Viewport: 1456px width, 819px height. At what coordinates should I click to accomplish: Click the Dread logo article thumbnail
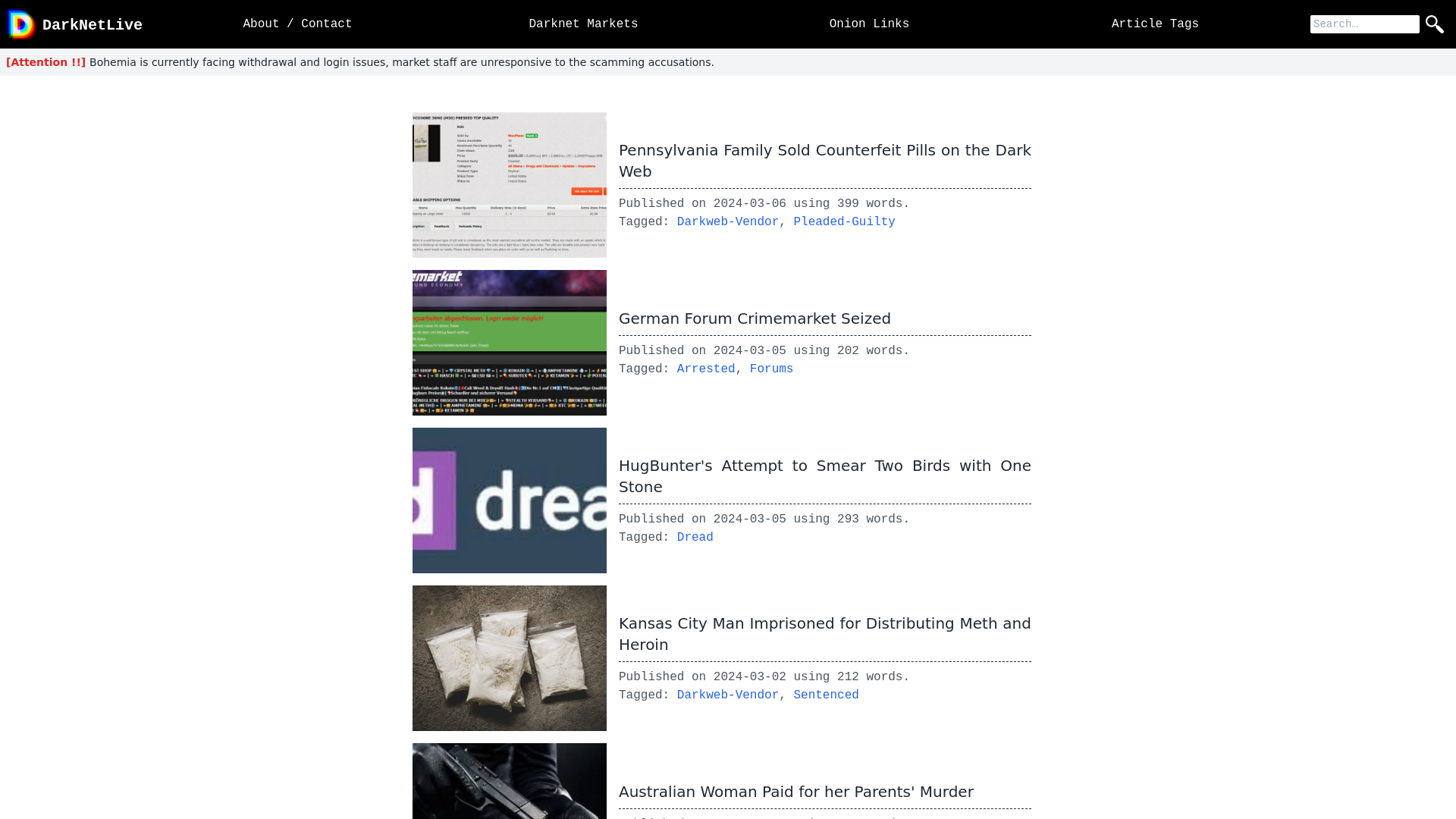coord(510,500)
